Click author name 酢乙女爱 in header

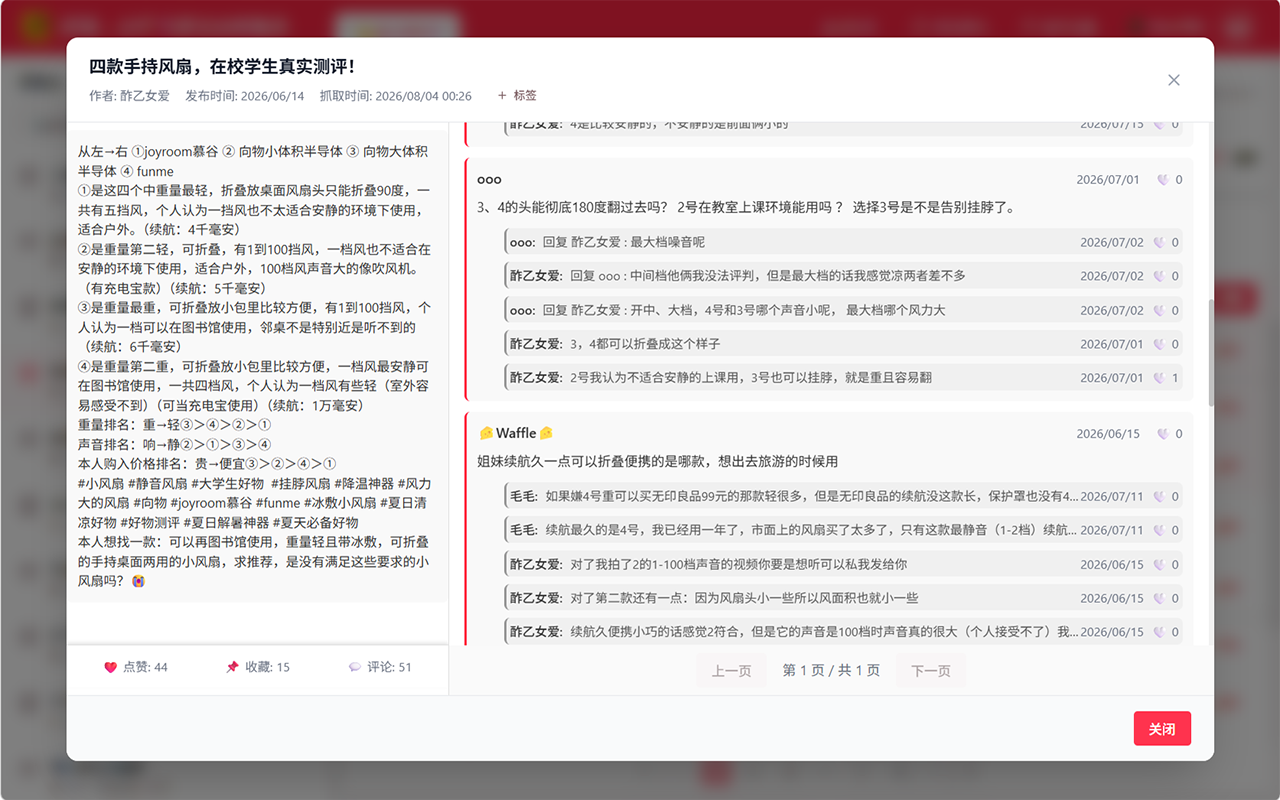click(x=145, y=96)
